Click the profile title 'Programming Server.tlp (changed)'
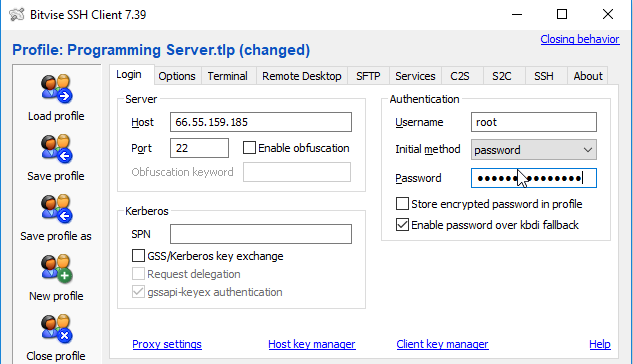633x364 pixels. (189, 50)
